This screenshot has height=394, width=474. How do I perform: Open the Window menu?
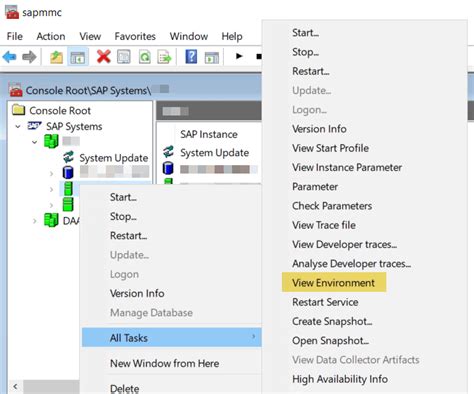click(x=189, y=36)
